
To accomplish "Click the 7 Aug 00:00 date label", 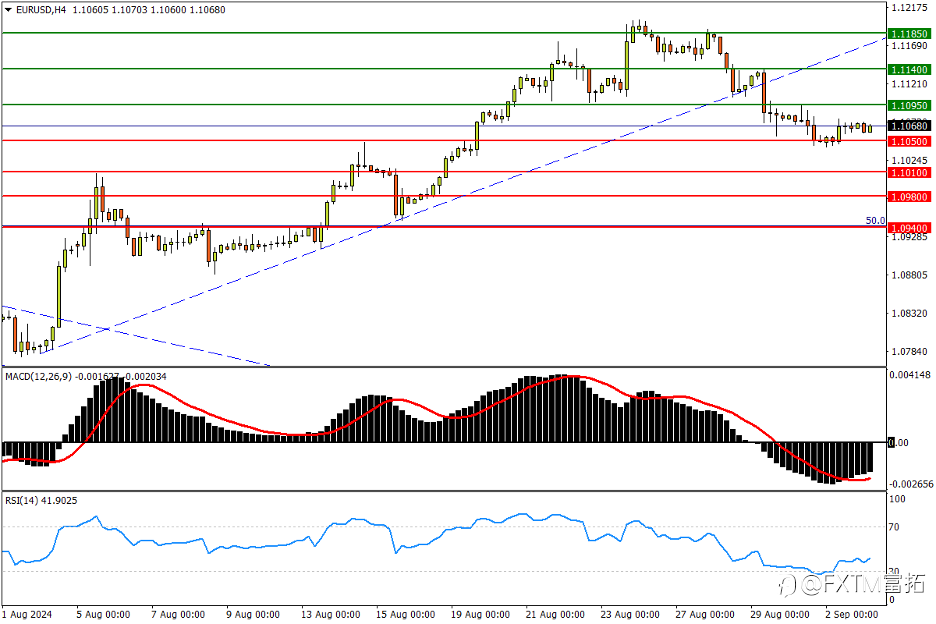I will click(178, 614).
